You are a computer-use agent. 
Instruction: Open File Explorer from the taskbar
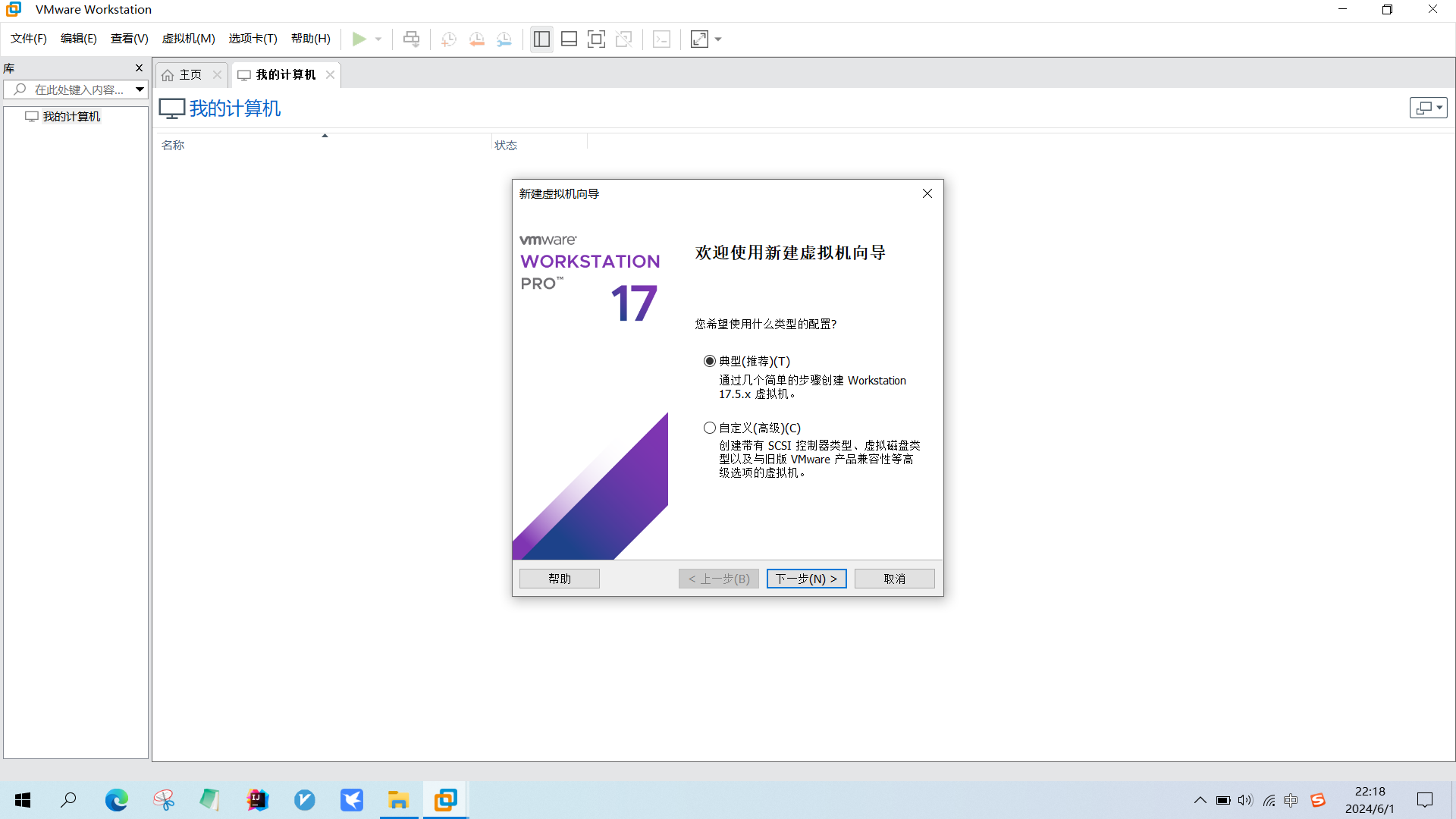tap(398, 800)
